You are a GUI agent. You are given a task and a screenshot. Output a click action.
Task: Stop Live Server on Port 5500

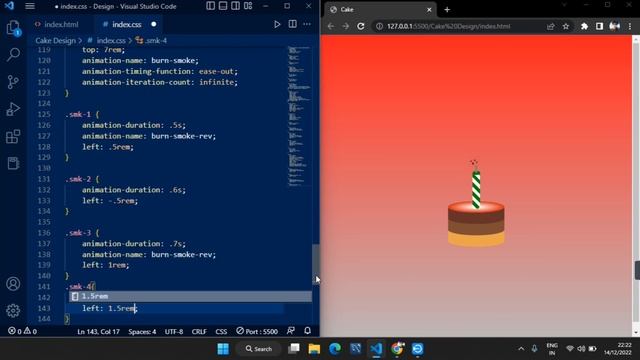(x=257, y=331)
